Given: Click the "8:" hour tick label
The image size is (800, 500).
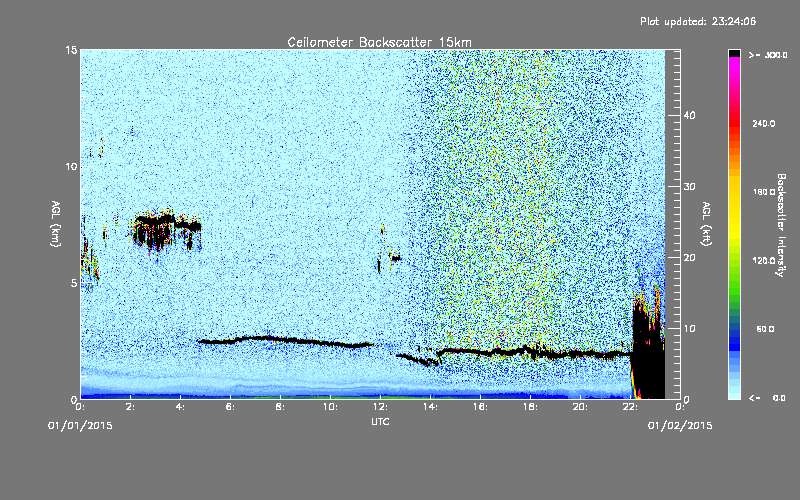Looking at the screenshot, I should pyautogui.click(x=280, y=407).
